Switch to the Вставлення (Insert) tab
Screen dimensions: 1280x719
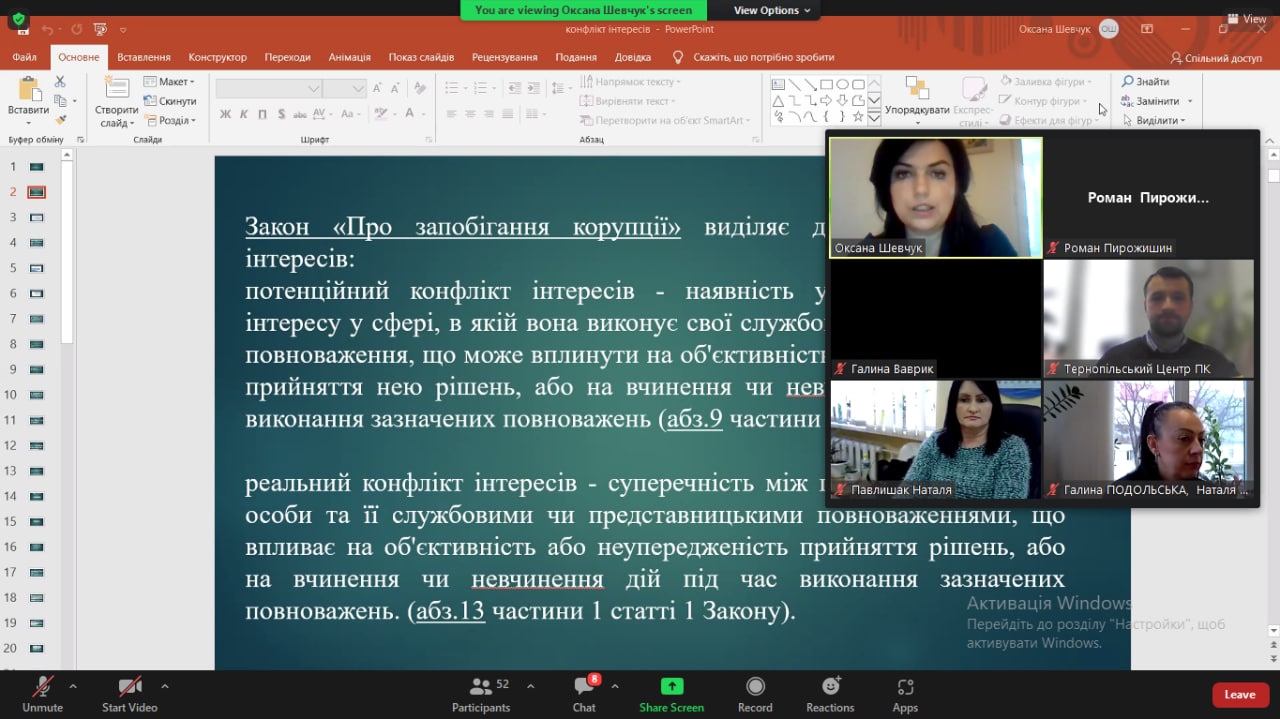tap(144, 57)
